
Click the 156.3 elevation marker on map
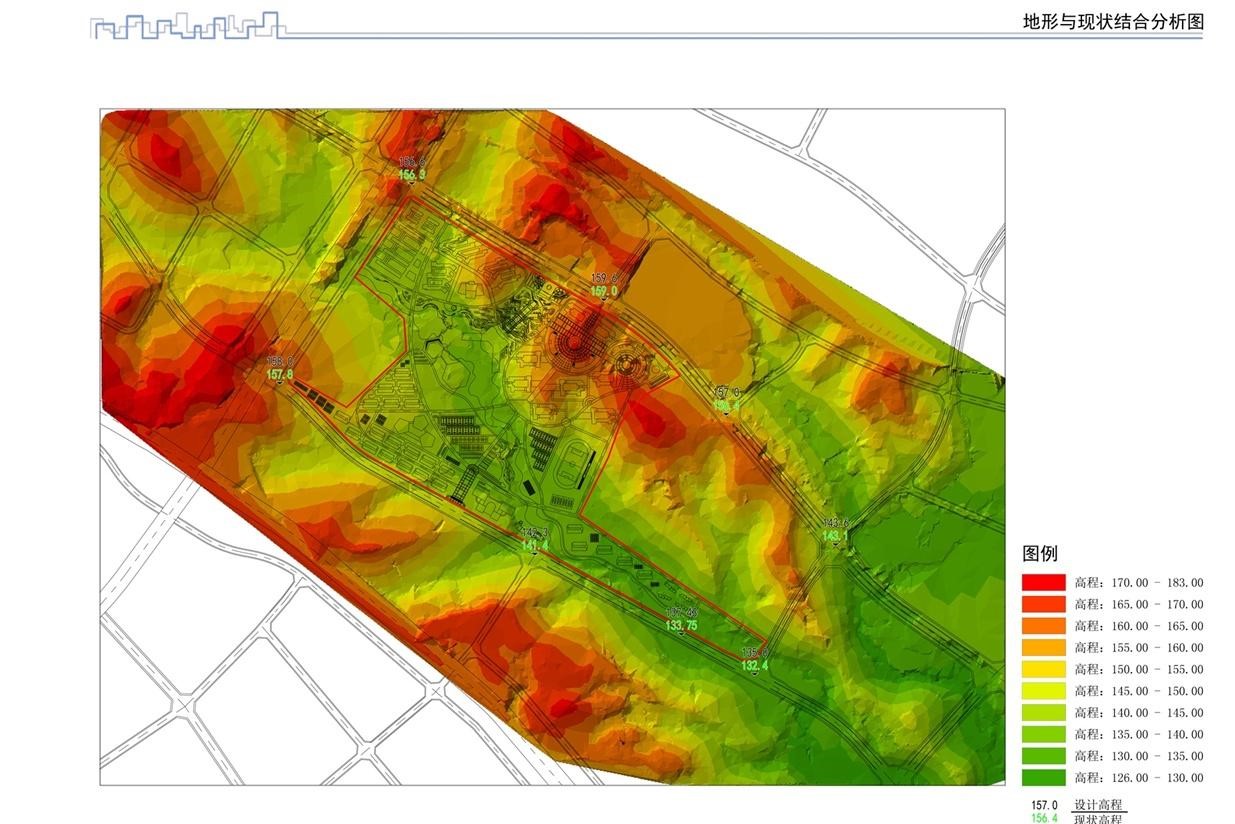(412, 175)
